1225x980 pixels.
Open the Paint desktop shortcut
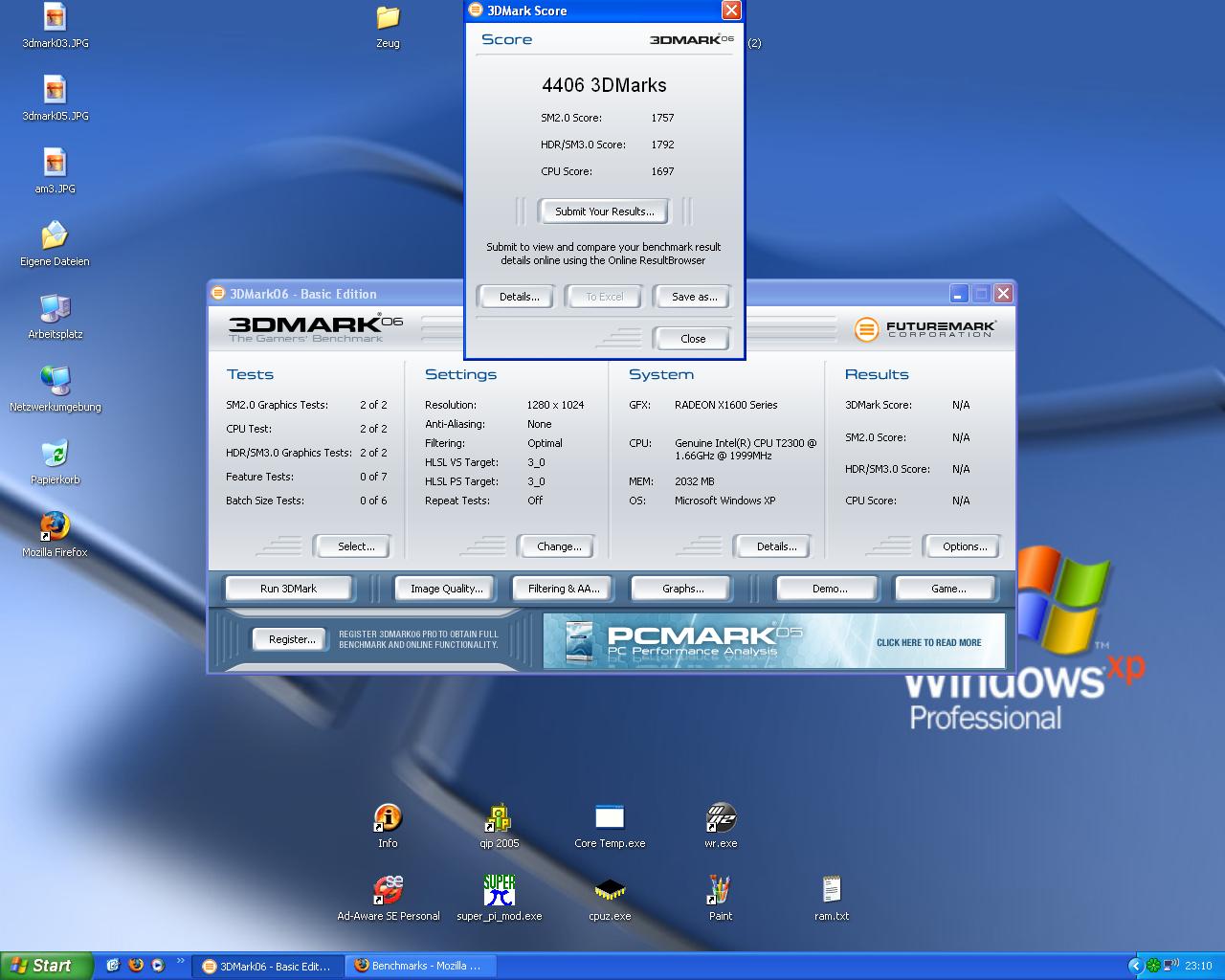point(721,899)
